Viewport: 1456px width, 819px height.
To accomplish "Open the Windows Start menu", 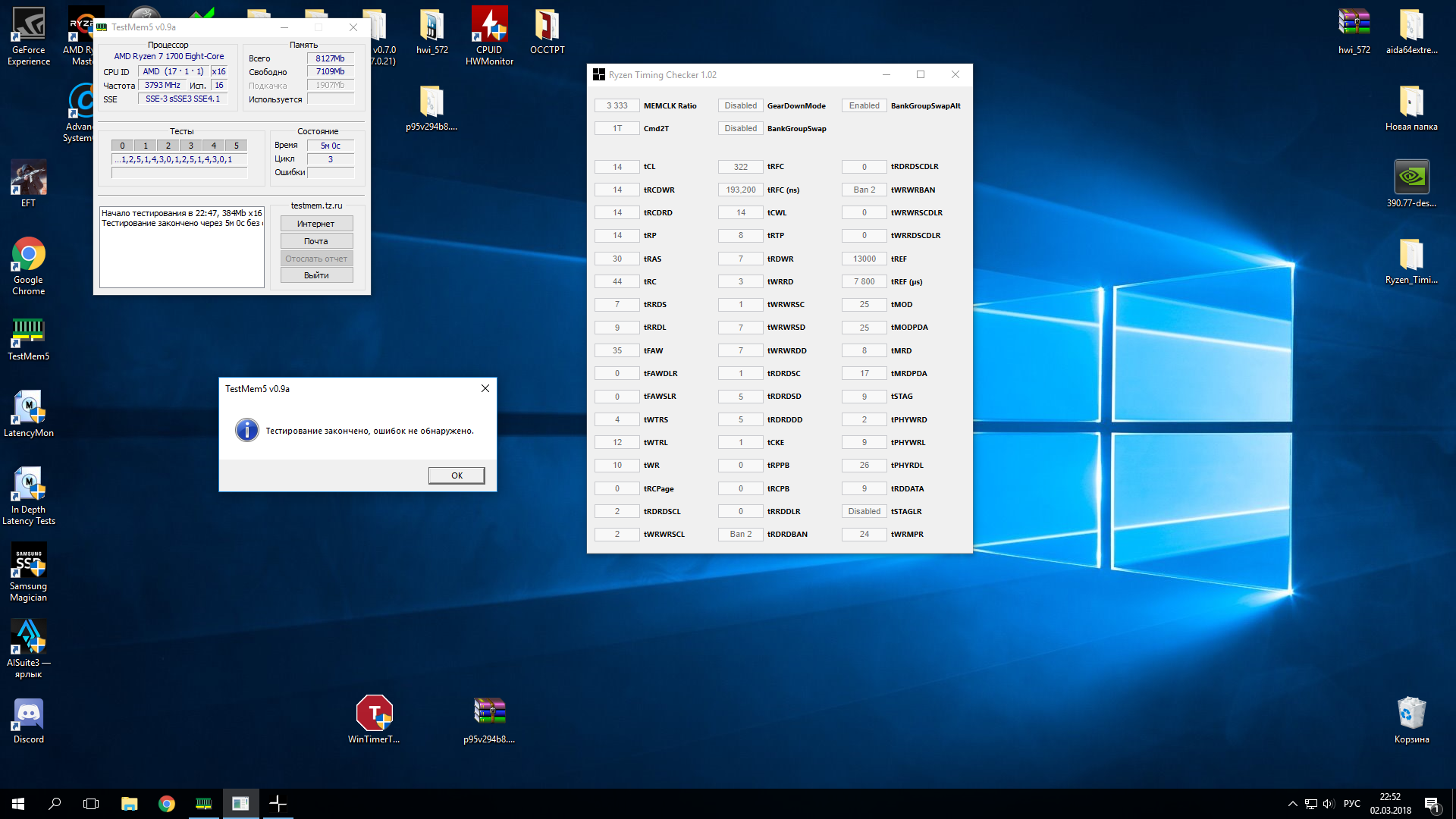I will pyautogui.click(x=18, y=804).
